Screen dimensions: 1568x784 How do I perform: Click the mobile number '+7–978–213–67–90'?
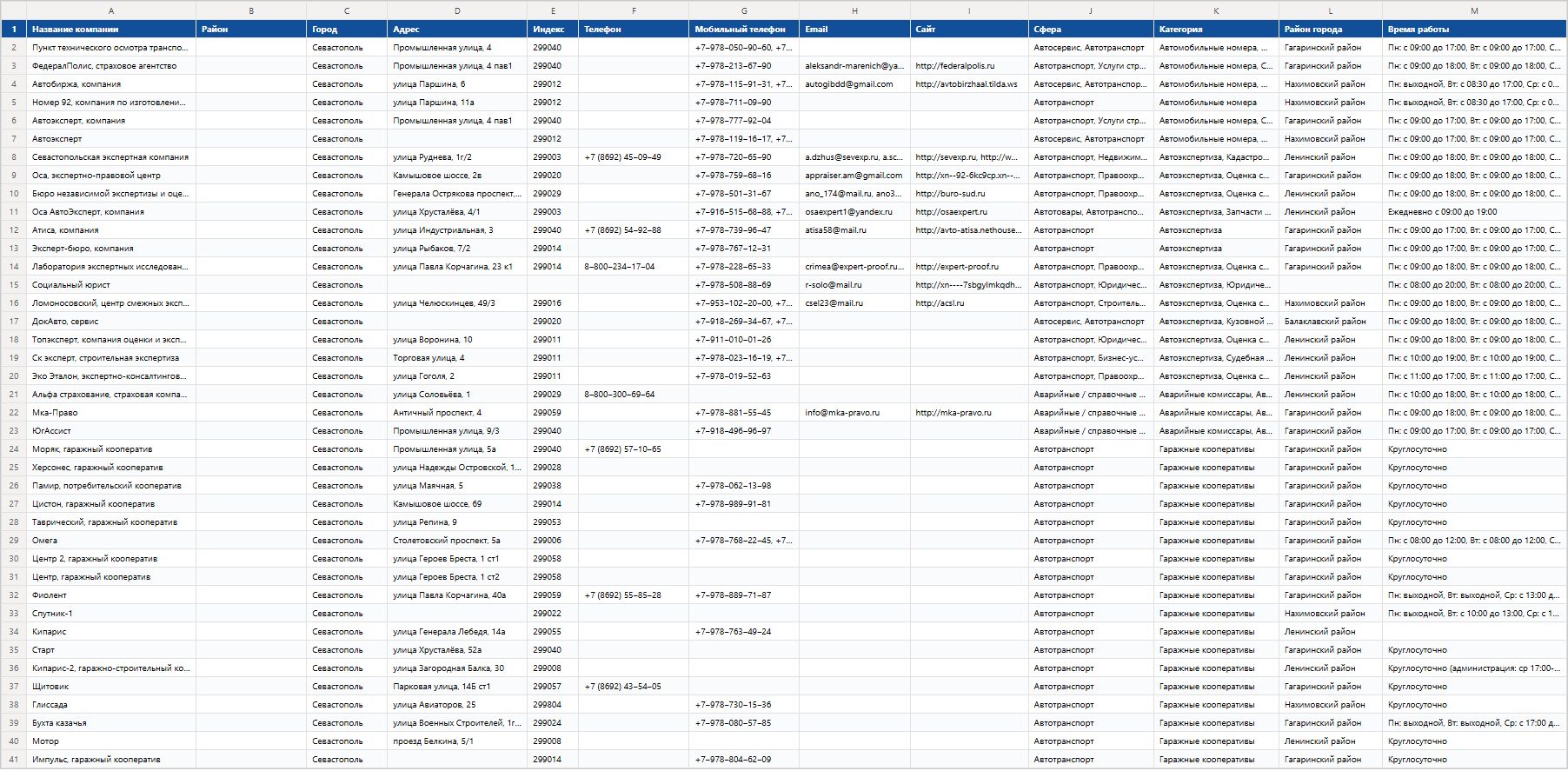pyautogui.click(x=744, y=66)
